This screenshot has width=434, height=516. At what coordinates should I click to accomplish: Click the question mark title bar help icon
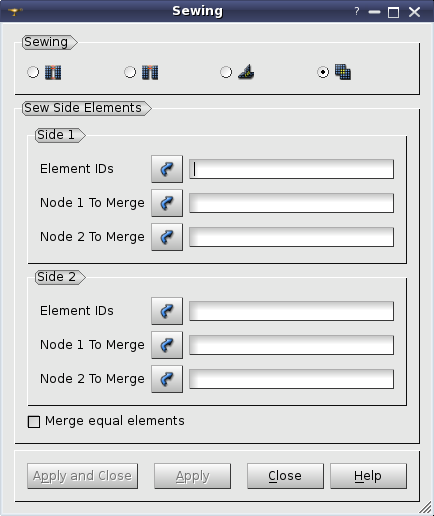point(357,12)
